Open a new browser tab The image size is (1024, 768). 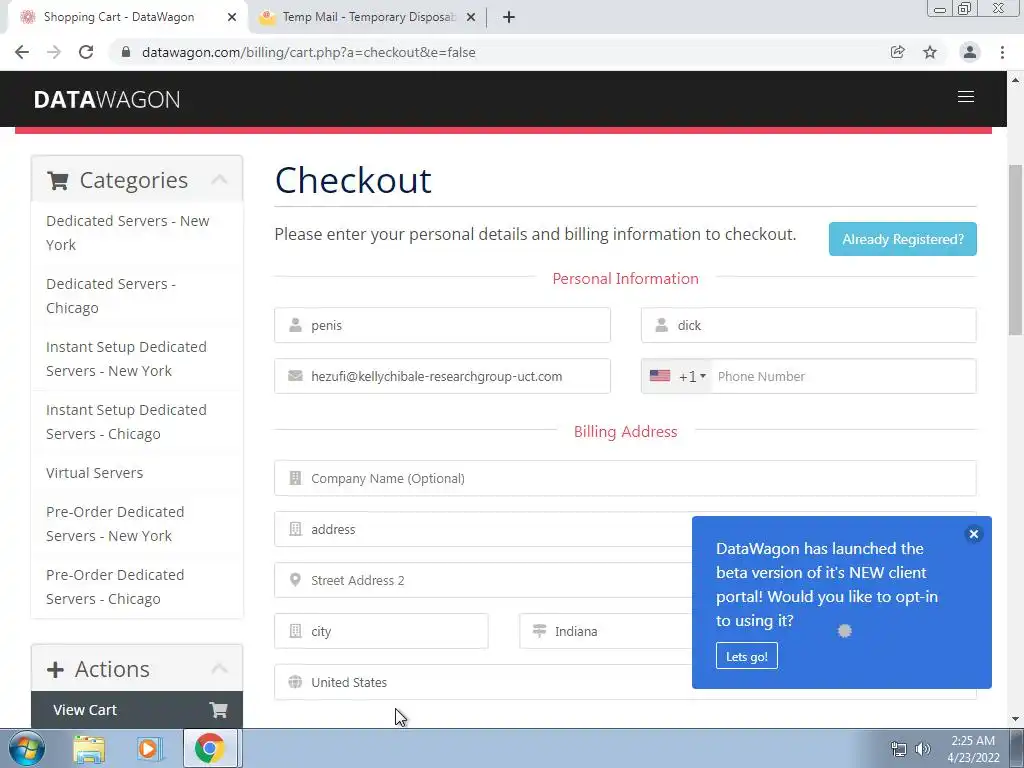[x=509, y=17]
